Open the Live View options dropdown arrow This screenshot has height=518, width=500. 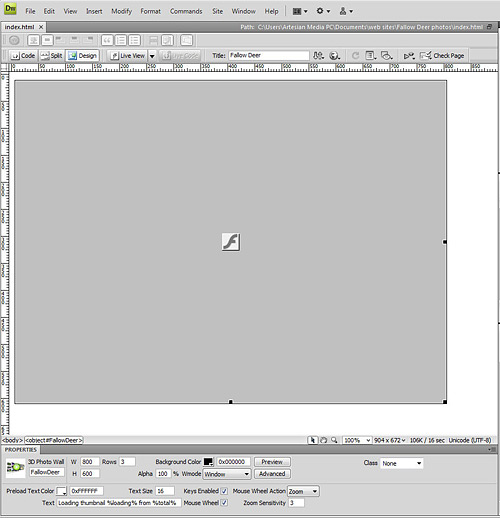[x=152, y=56]
